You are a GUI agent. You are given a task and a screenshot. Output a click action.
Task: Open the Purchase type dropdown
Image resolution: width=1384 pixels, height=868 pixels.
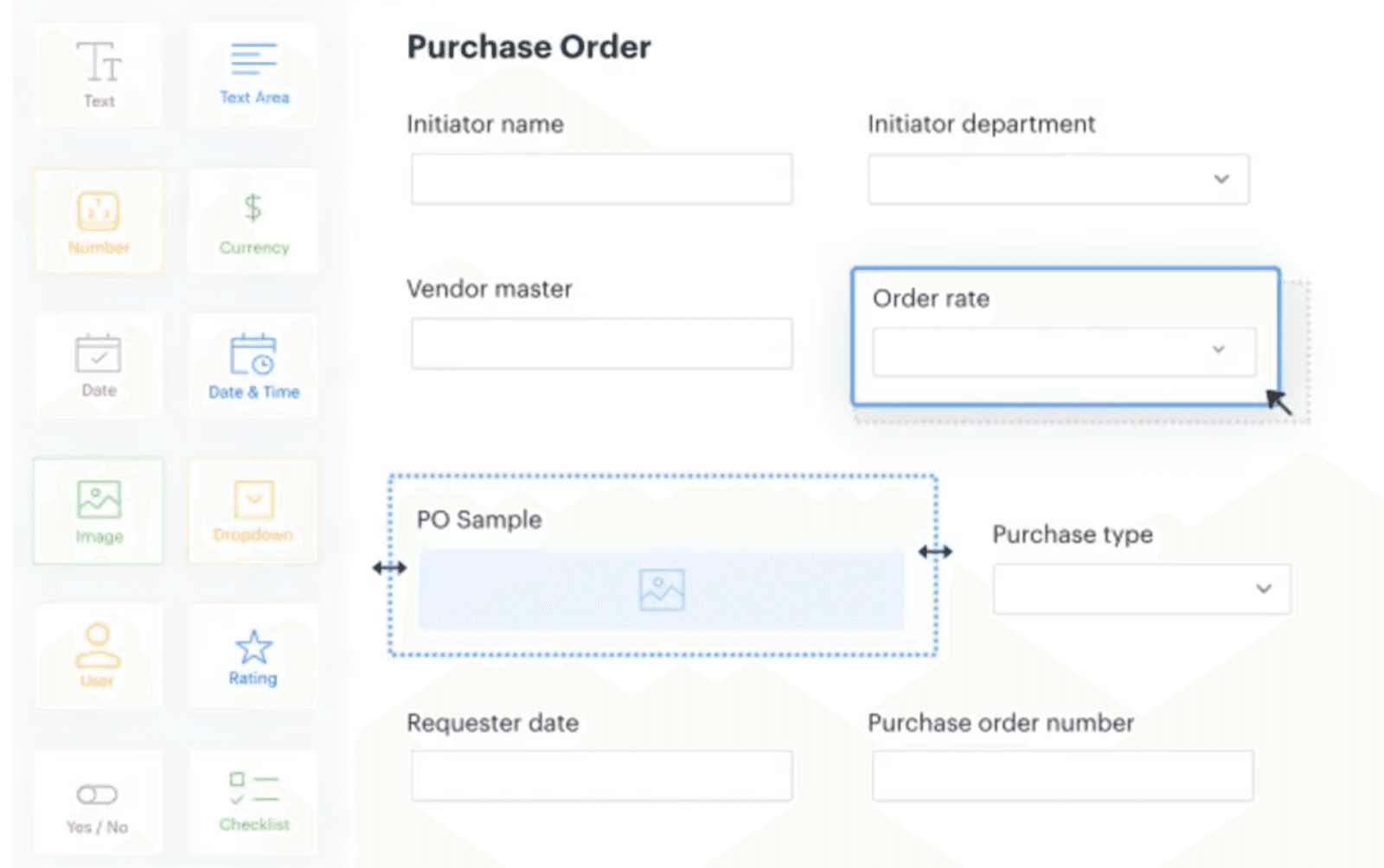(1142, 589)
